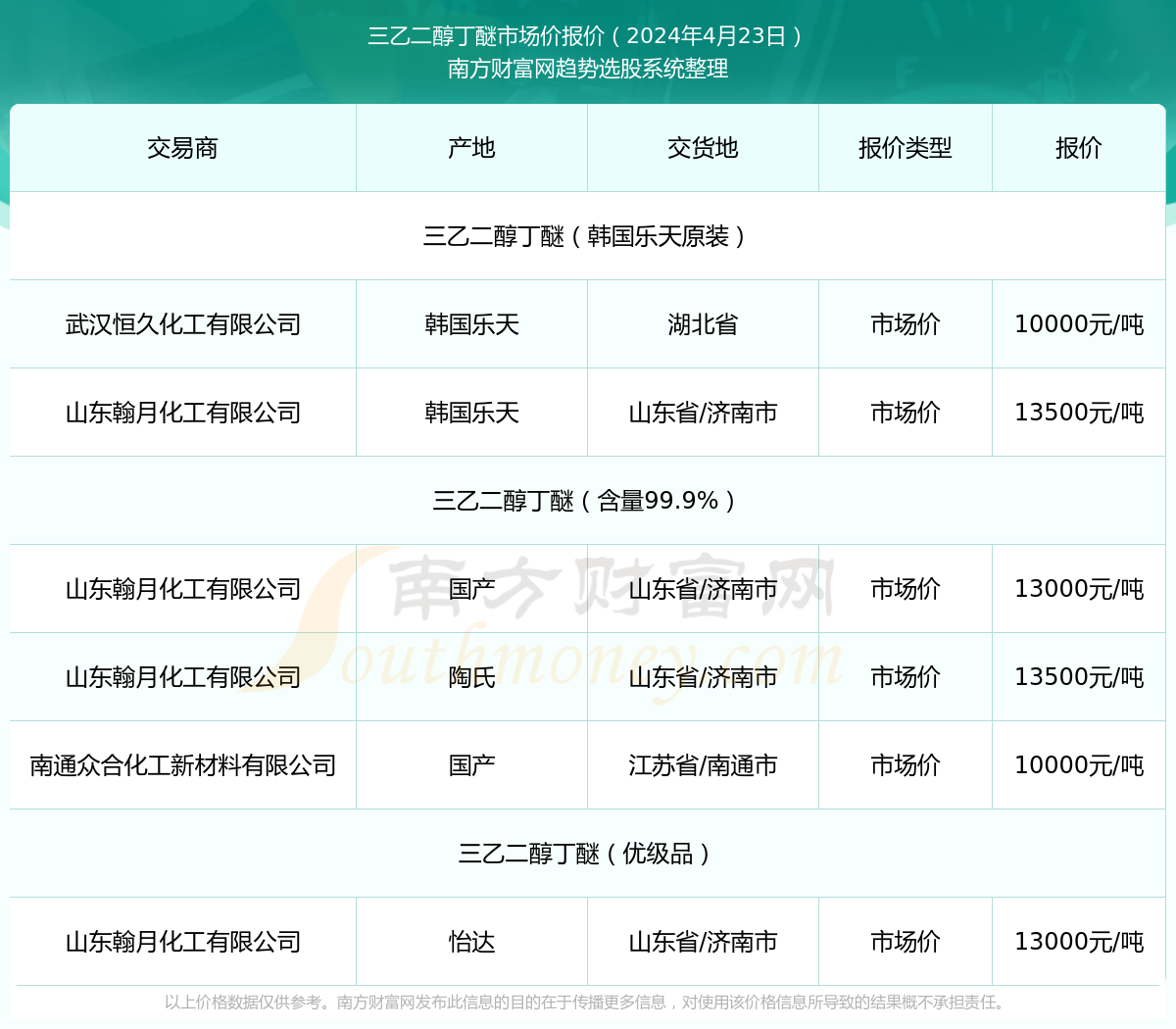Click the title 三乙二醇丁醚市场价报价（2024年4月23日）
The width and height of the screenshot is (1176, 1029).
(x=588, y=36)
